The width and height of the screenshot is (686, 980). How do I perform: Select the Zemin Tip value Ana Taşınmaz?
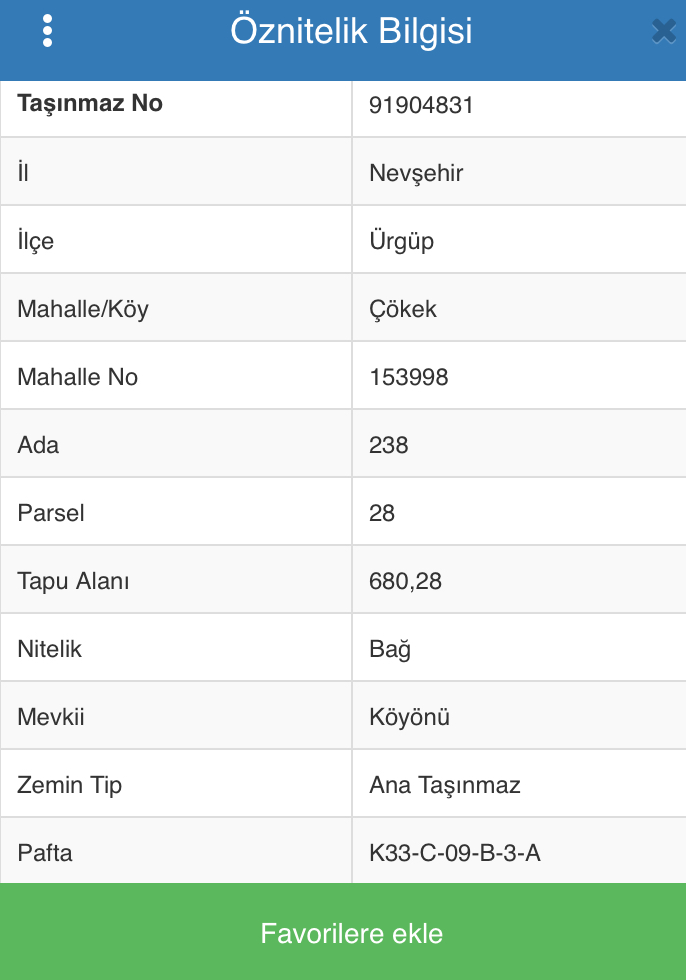(445, 785)
